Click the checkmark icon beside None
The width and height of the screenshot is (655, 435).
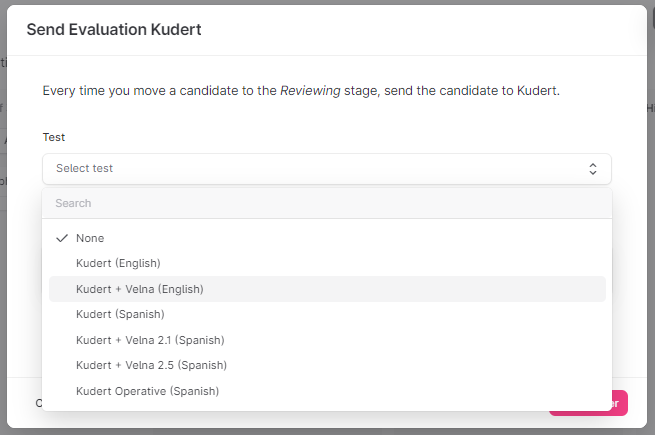pyautogui.click(x=62, y=238)
